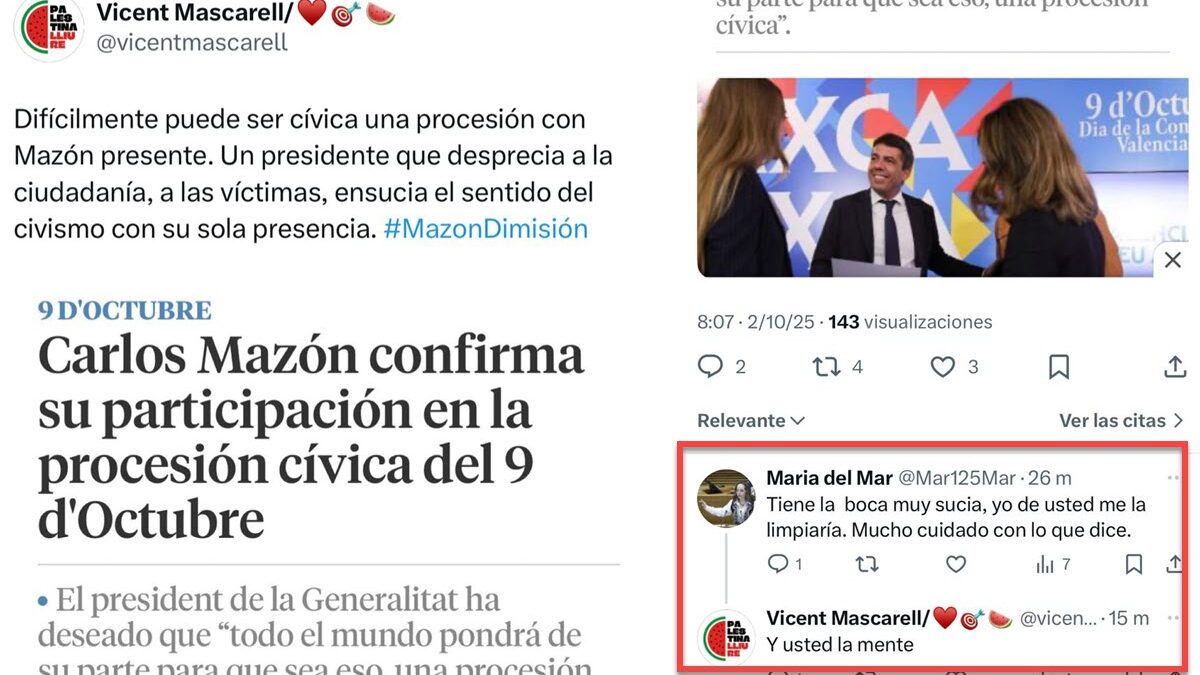Expand the Relevante sort dropdown
This screenshot has width=1200, height=675.
coord(751,421)
